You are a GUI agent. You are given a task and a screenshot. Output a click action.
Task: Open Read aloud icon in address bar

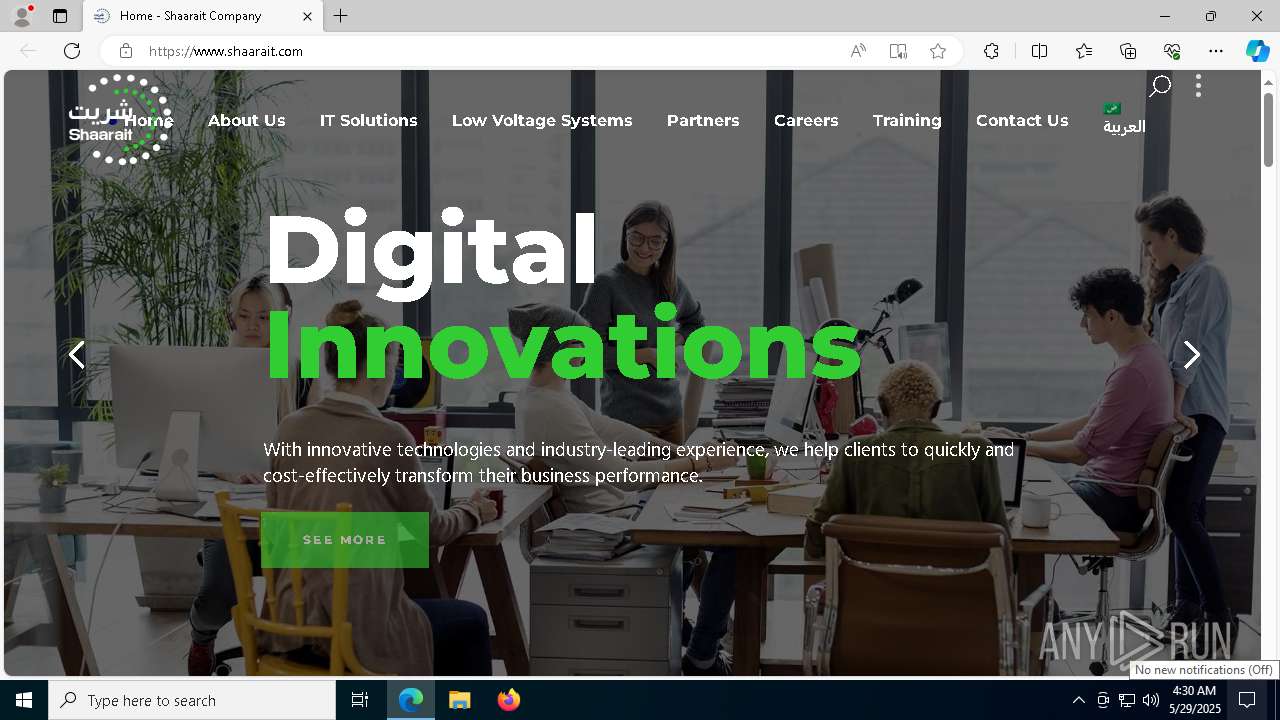click(858, 51)
